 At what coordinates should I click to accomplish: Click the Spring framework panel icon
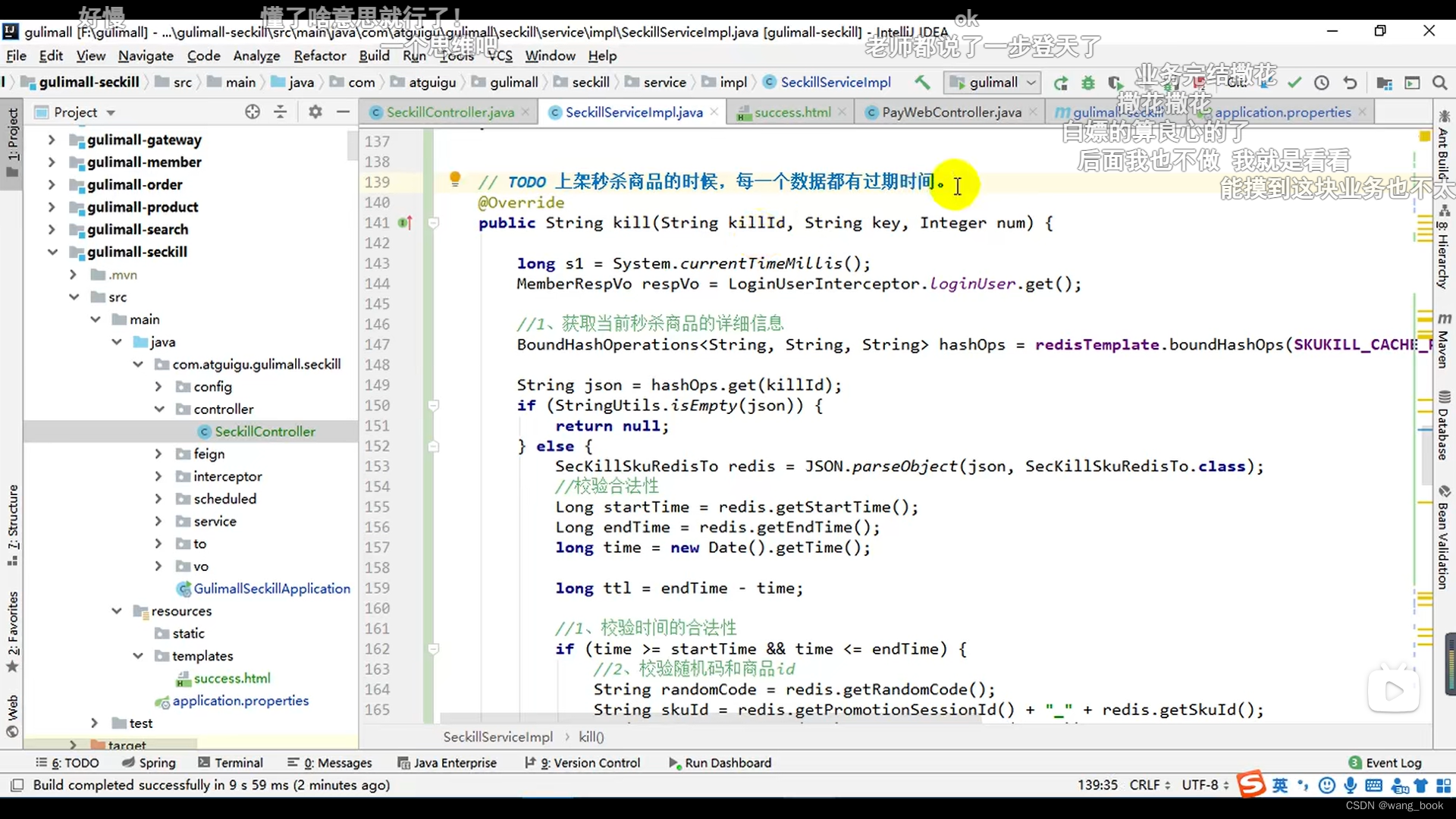click(157, 762)
